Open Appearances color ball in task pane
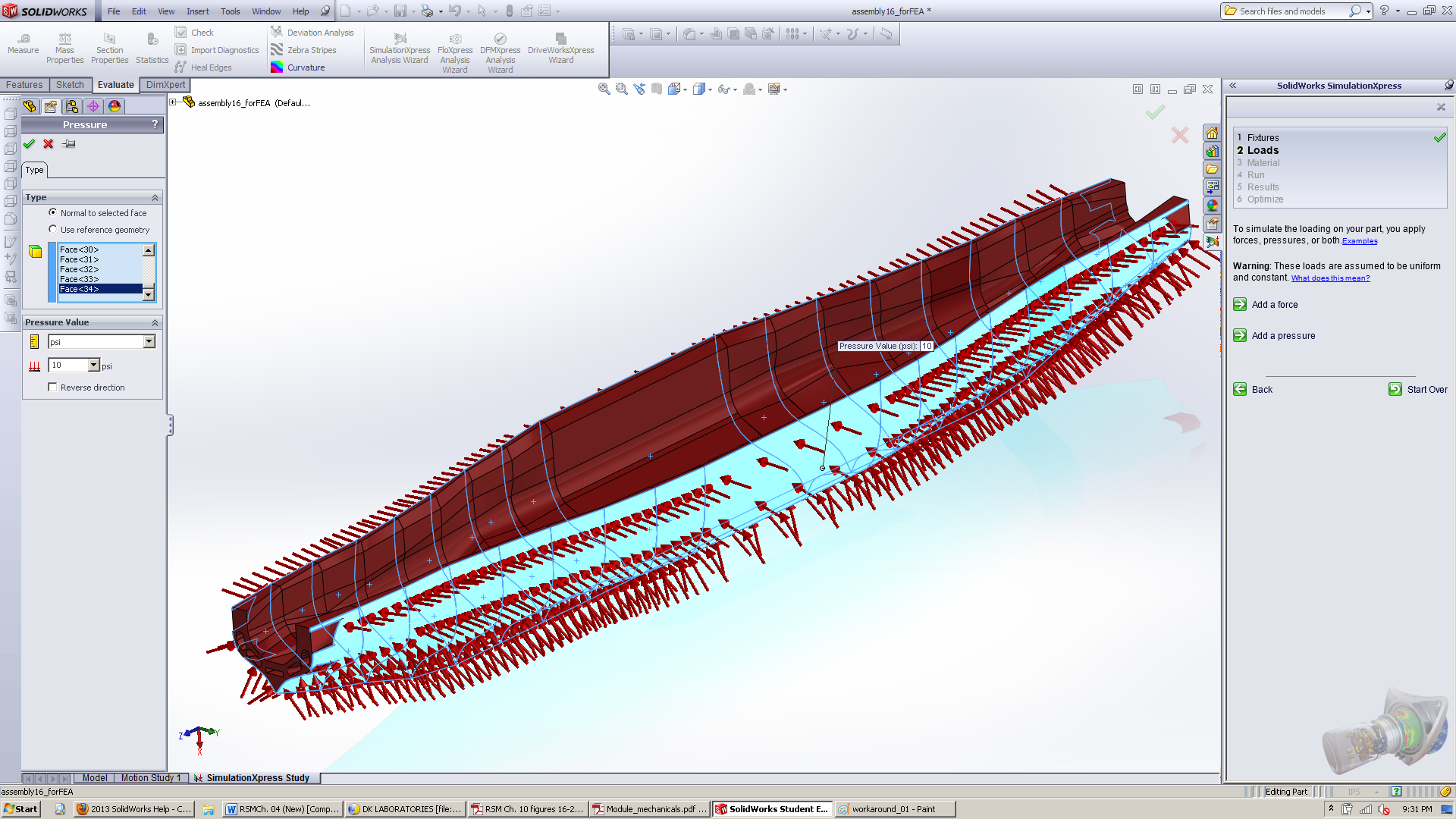The image size is (1456, 819). pyautogui.click(x=1212, y=206)
